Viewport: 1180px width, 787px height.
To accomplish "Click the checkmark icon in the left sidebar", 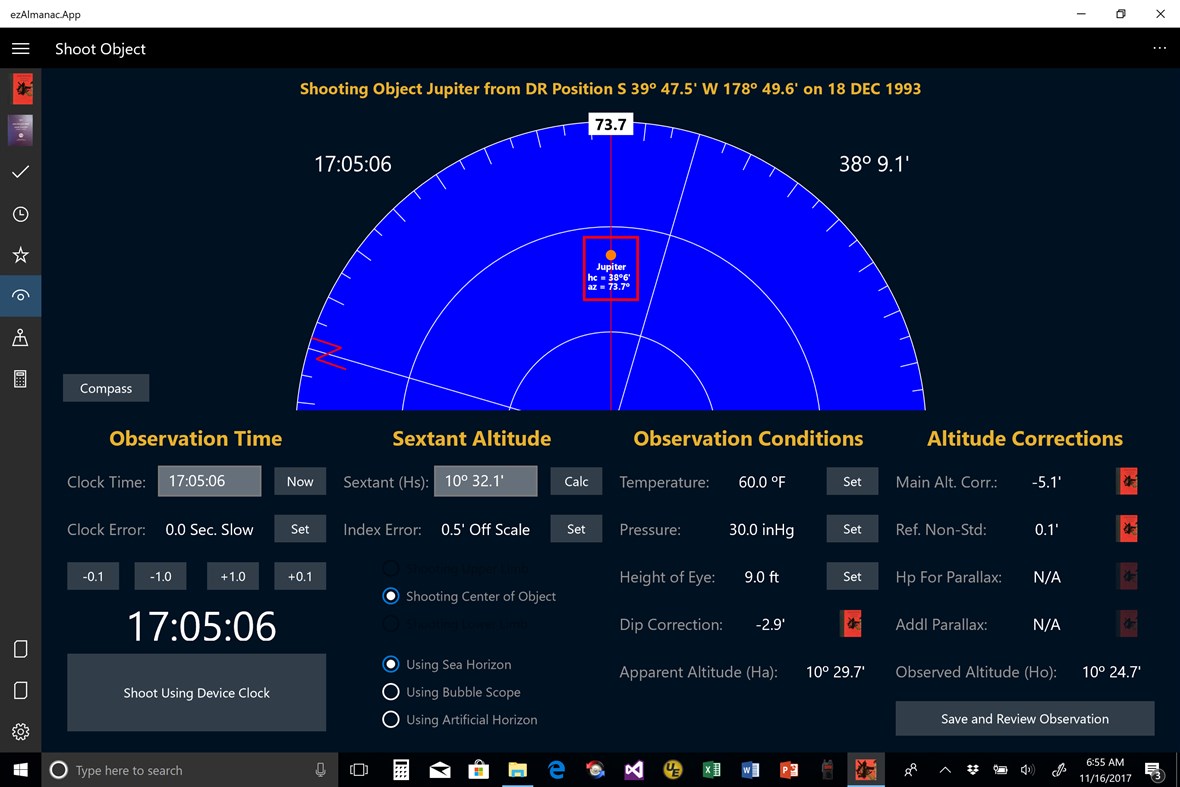I will (x=20, y=171).
